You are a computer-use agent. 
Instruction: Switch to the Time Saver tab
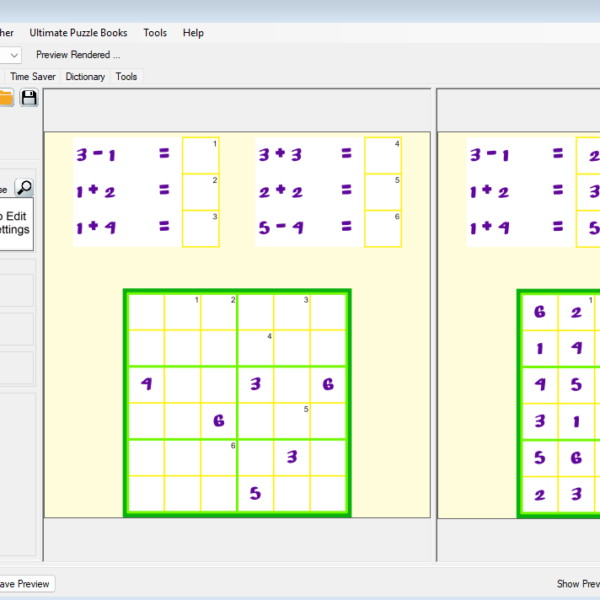click(33, 76)
